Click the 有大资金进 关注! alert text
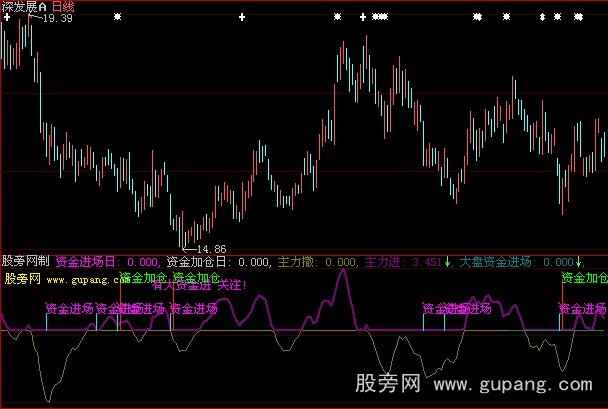608x409 pixels. click(x=199, y=286)
